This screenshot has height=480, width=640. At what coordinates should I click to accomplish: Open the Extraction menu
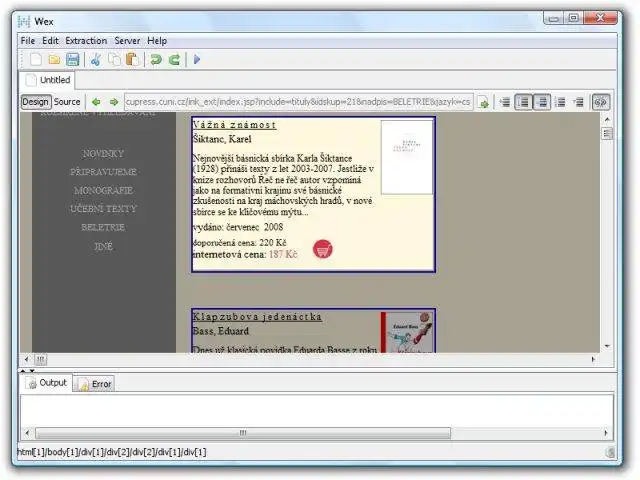(86, 41)
